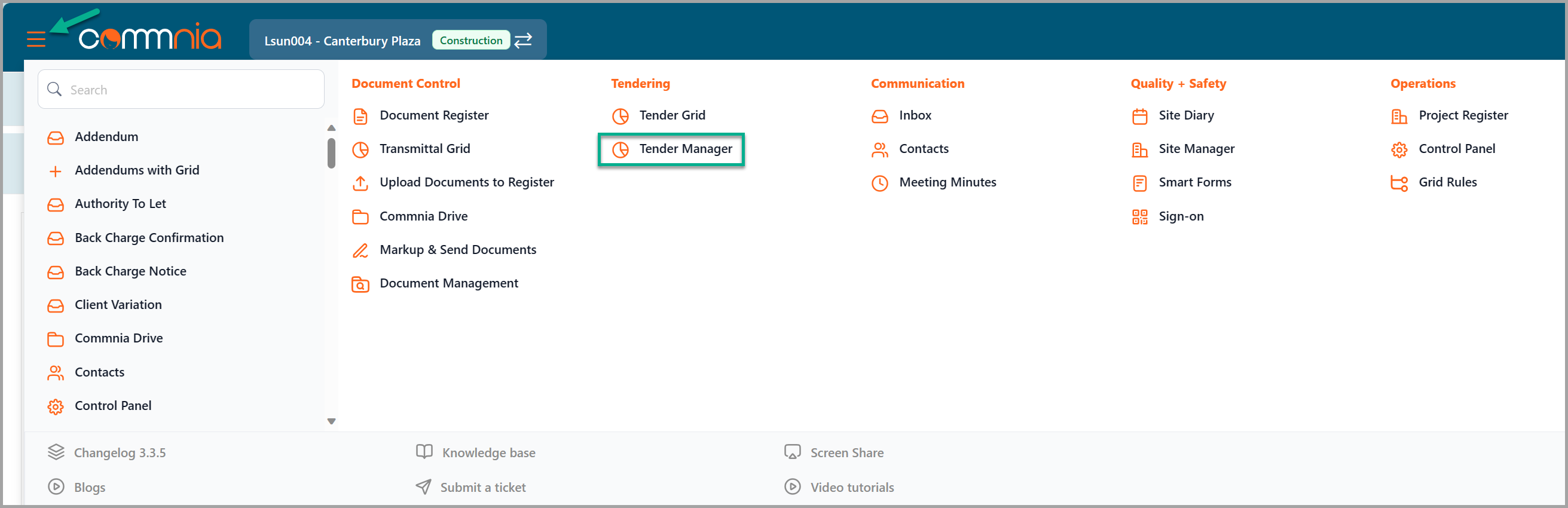The width and height of the screenshot is (1568, 508).
Task: Click the Project Register building icon
Action: tap(1399, 116)
